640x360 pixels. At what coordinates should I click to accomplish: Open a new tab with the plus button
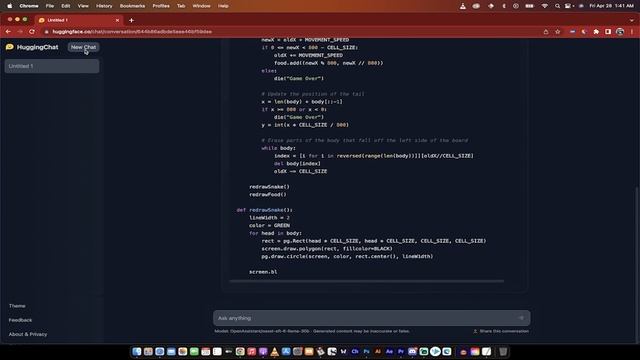coord(131,20)
